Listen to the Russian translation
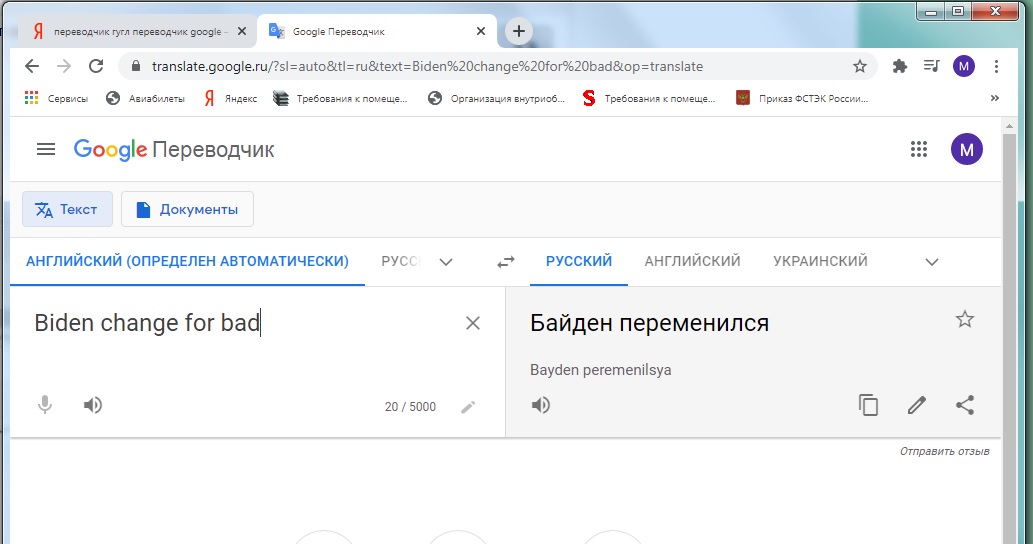This screenshot has height=544, width=1033. (x=540, y=405)
